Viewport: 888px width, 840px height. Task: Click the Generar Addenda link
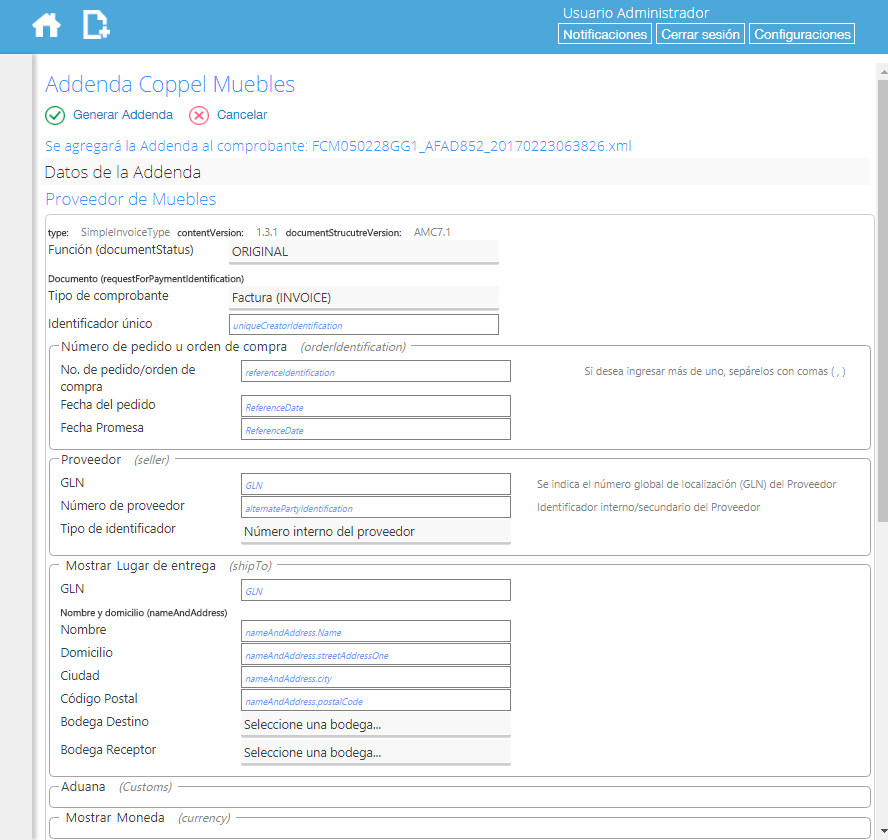(123, 115)
